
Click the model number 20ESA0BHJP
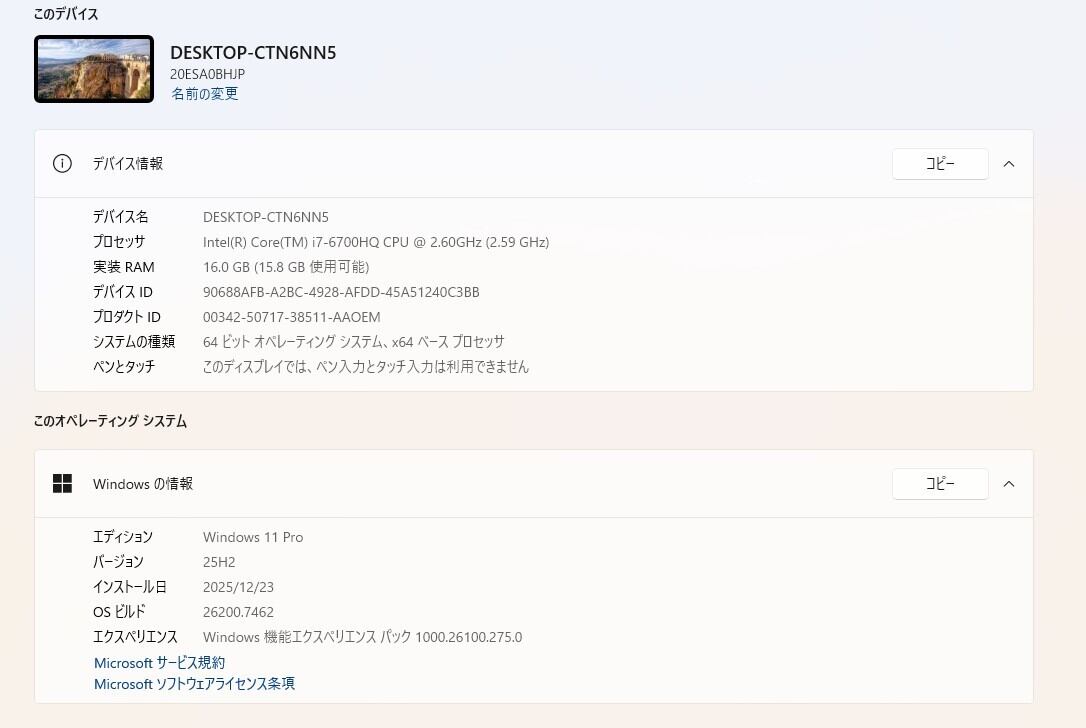tap(207, 73)
